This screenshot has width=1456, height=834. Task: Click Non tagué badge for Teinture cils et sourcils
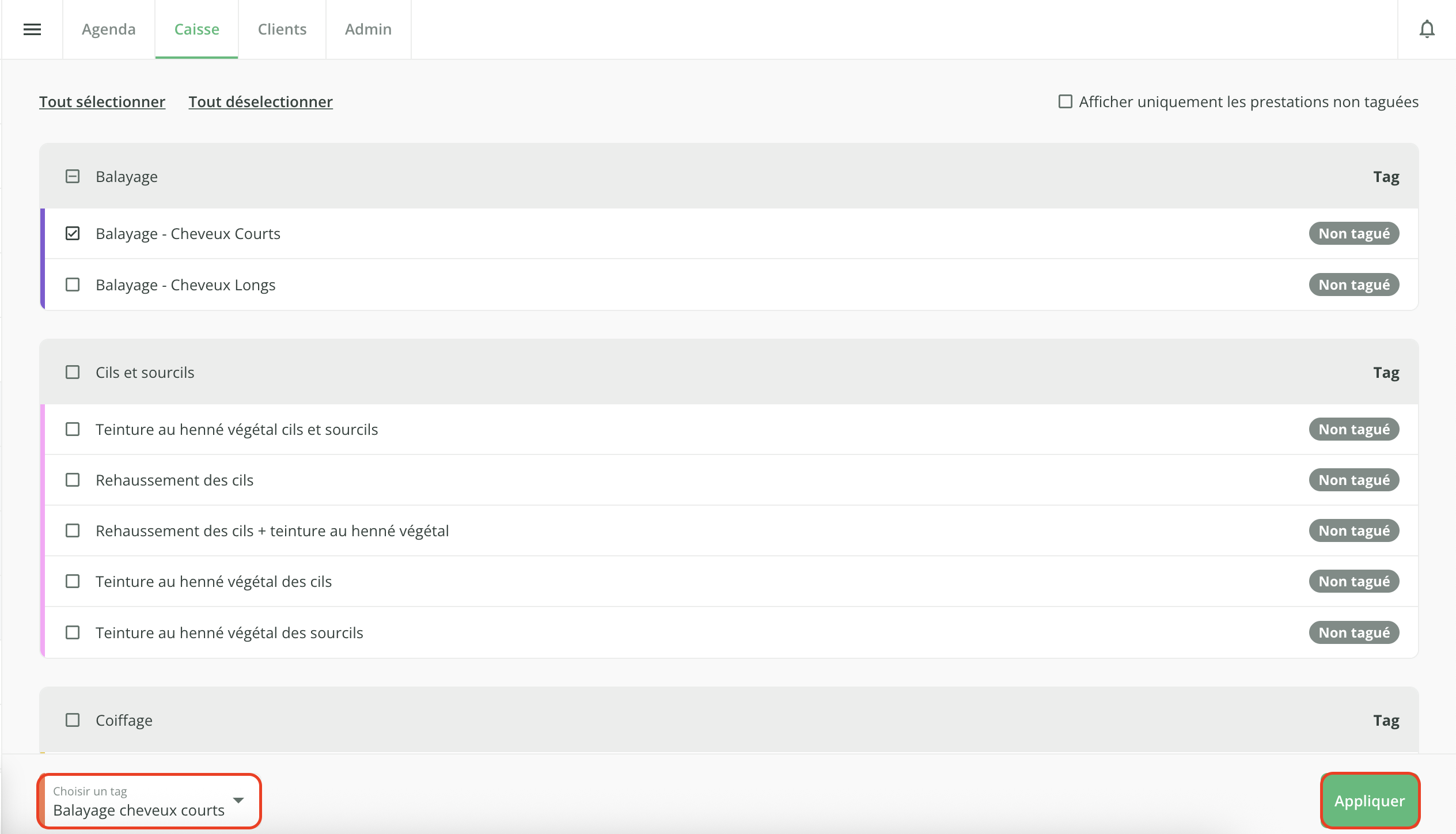1354,429
